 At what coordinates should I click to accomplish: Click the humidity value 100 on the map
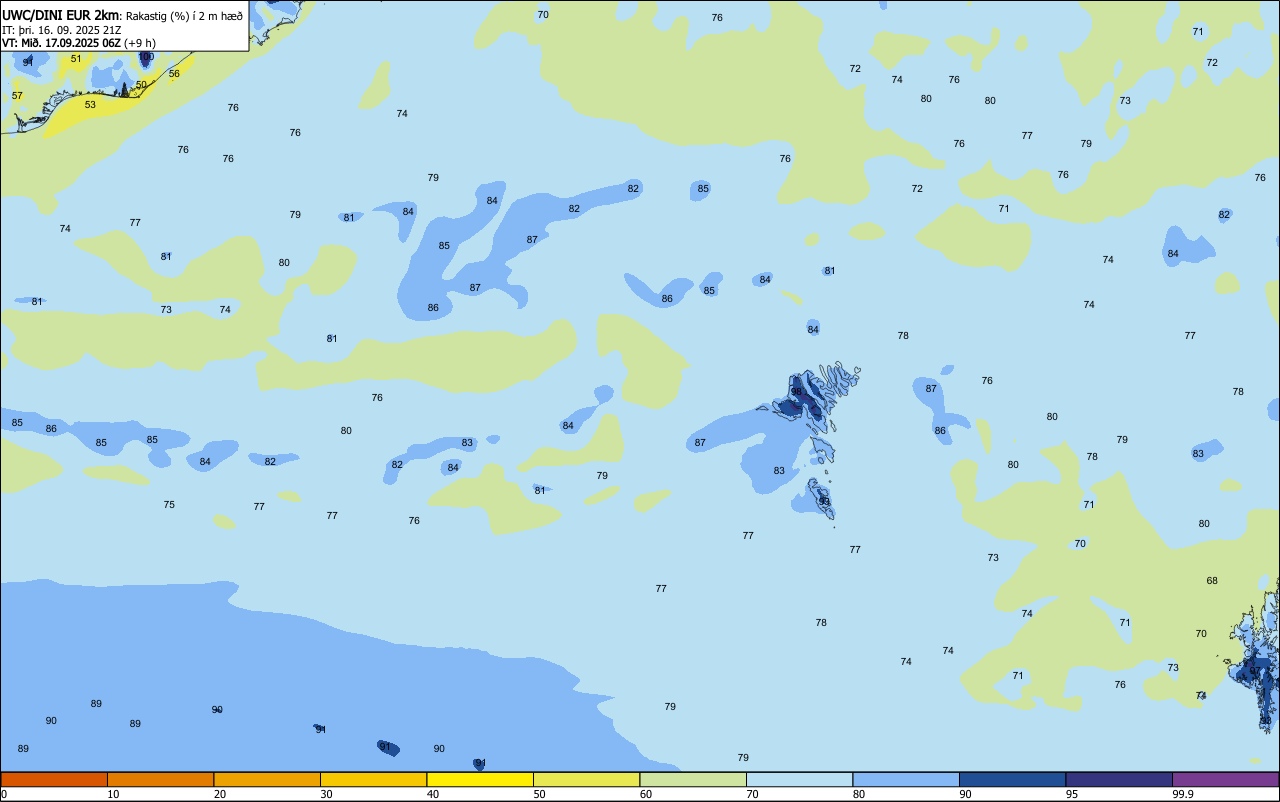click(x=146, y=57)
